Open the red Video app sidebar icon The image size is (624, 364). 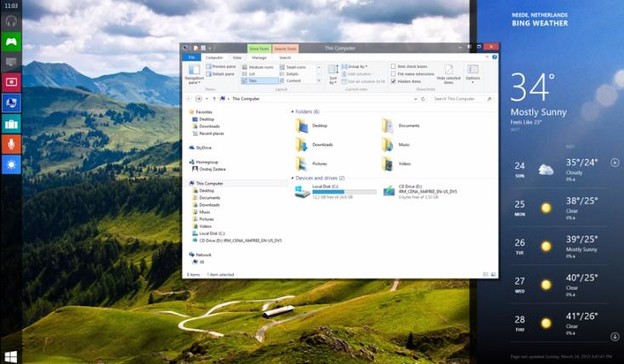coord(11,82)
